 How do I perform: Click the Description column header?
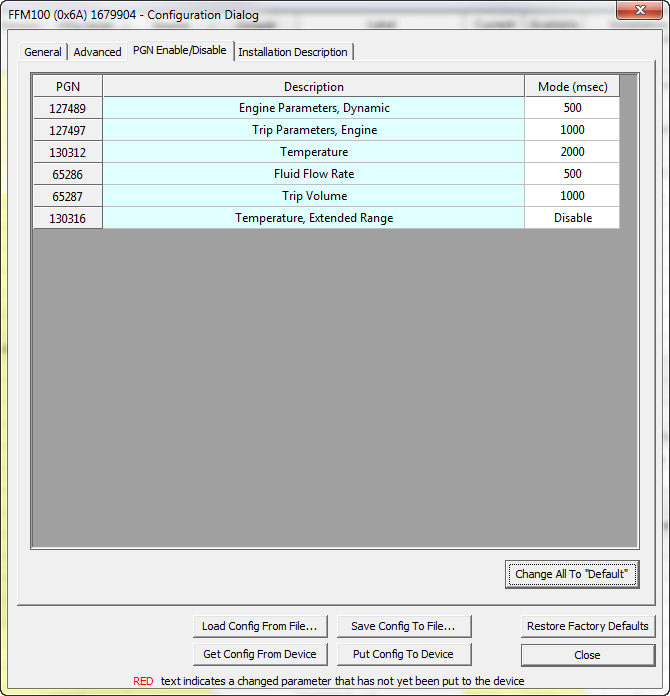point(313,87)
